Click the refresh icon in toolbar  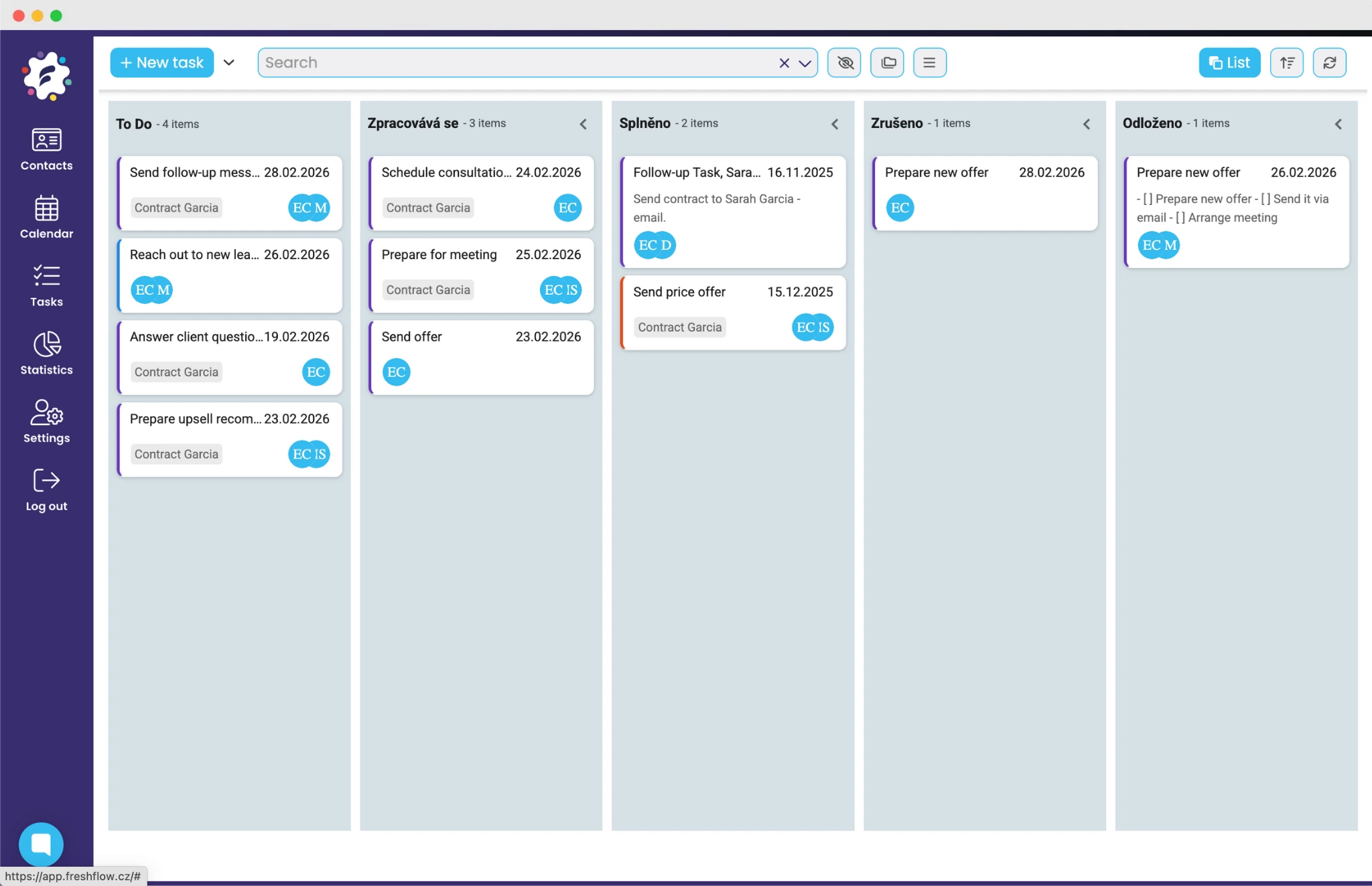pyautogui.click(x=1329, y=62)
